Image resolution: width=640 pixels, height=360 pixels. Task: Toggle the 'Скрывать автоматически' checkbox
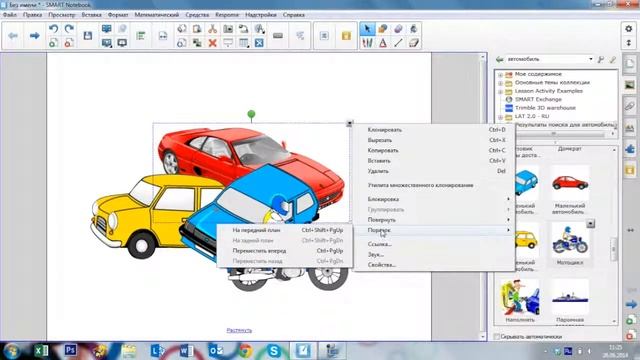[x=497, y=337]
